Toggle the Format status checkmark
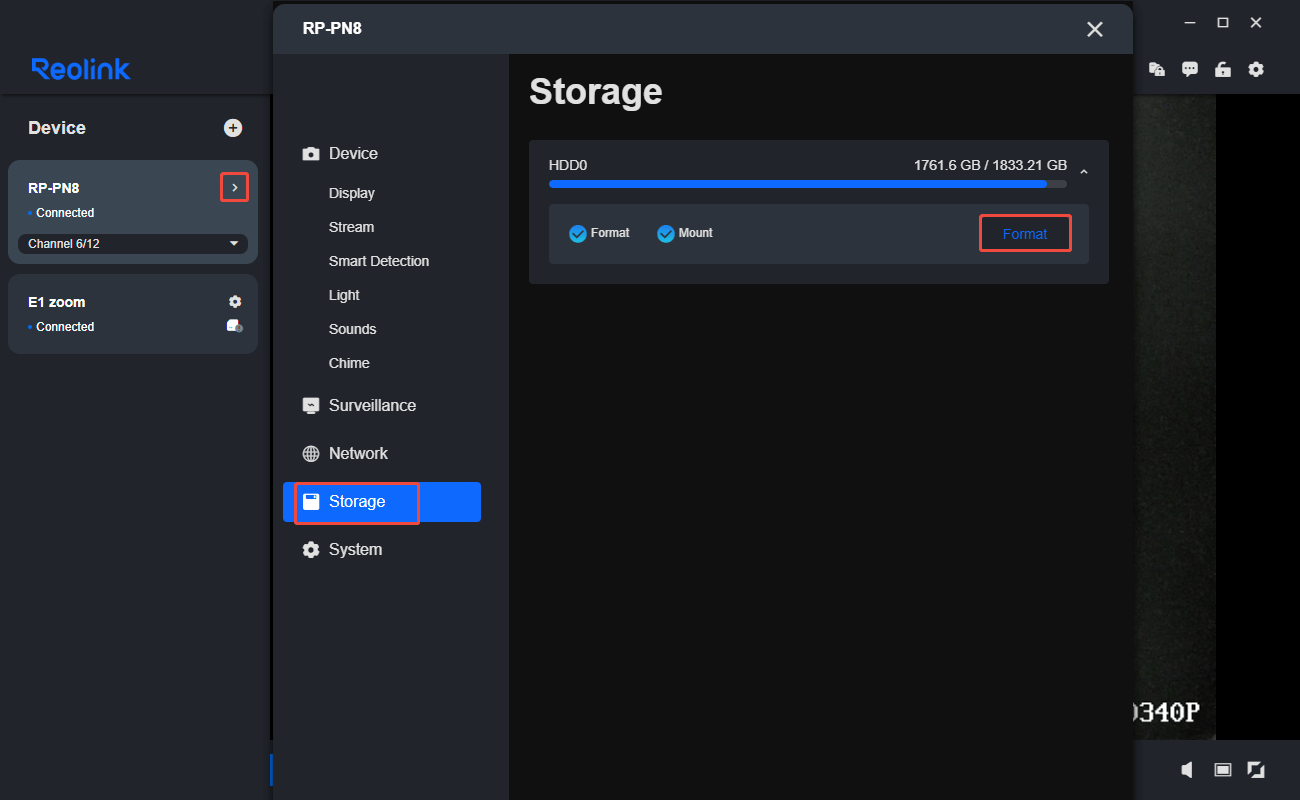This screenshot has width=1300, height=800. (578, 234)
